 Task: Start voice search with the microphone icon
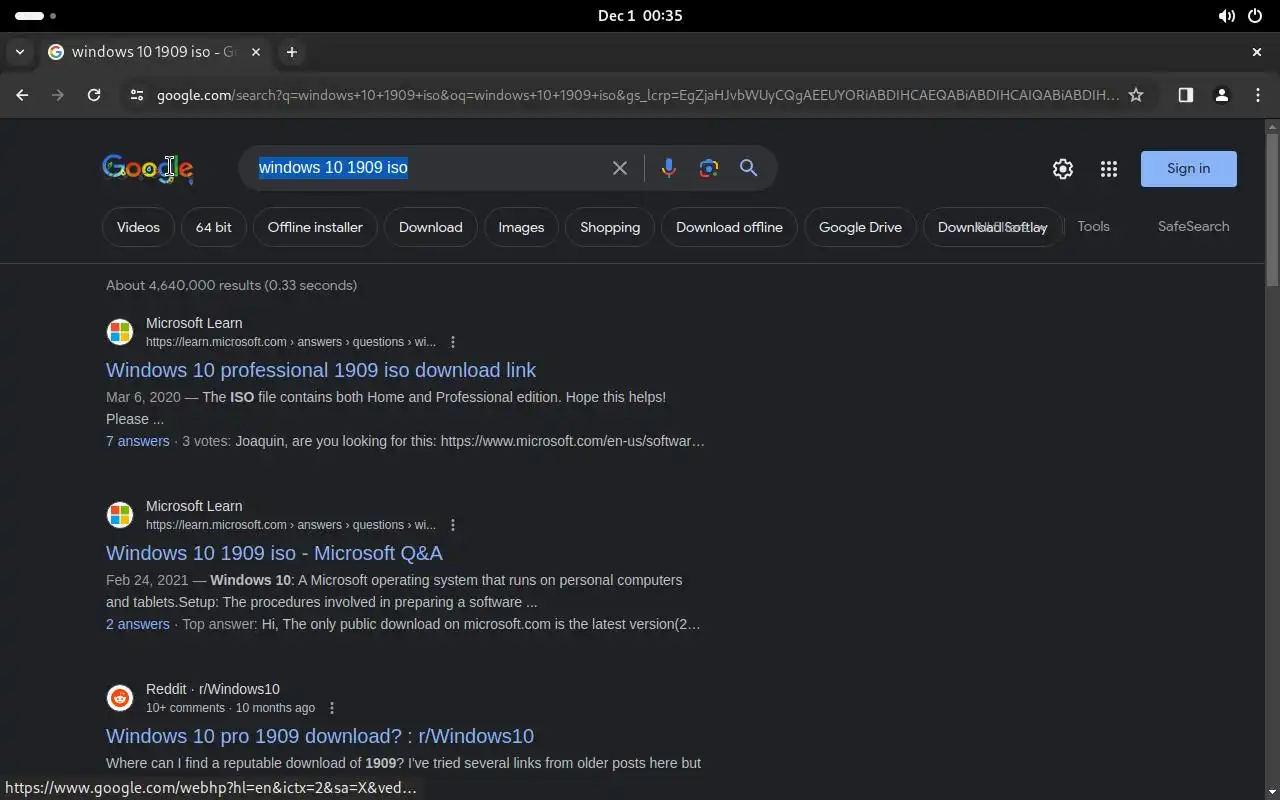click(x=669, y=168)
